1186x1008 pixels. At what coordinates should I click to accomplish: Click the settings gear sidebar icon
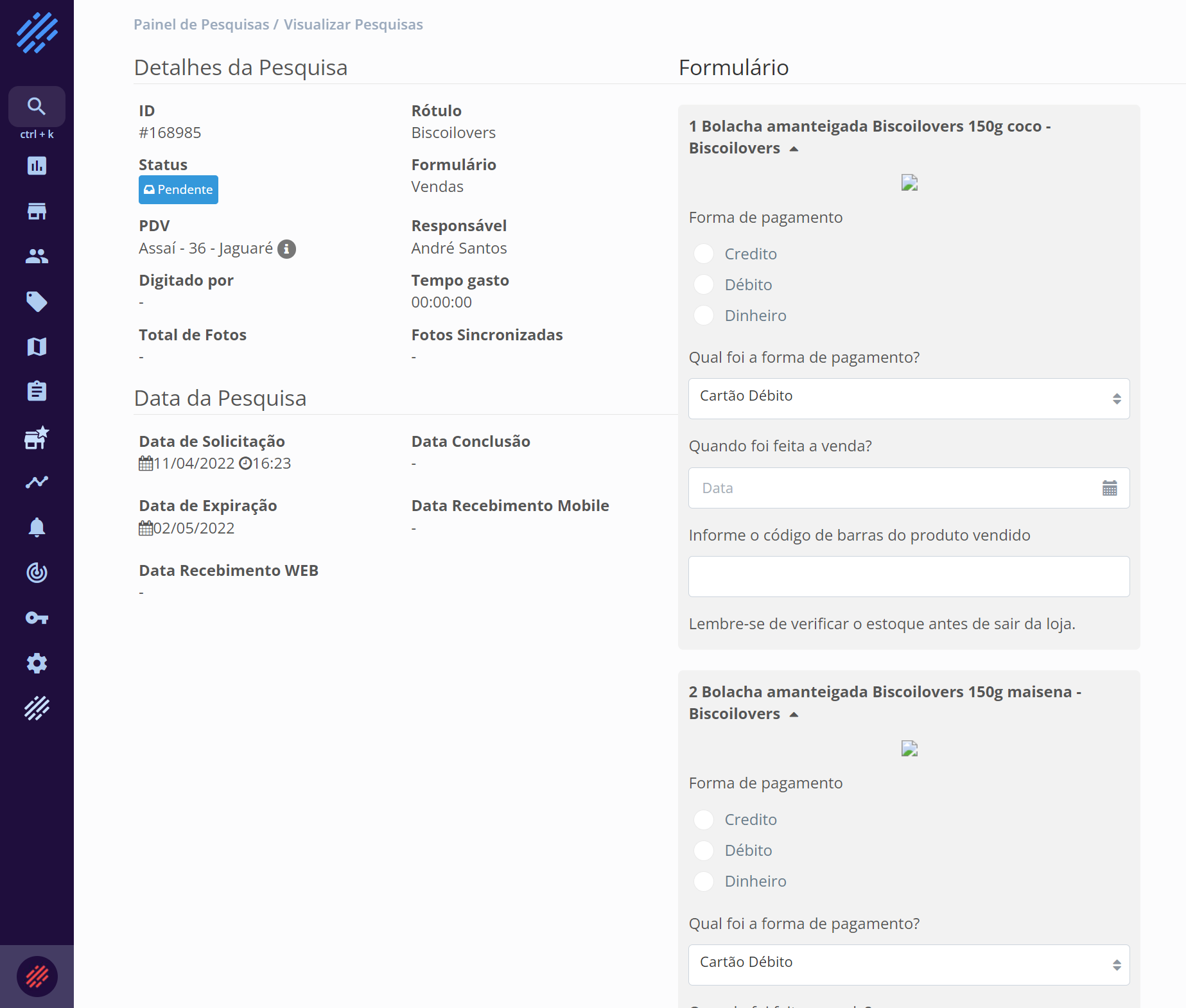click(37, 663)
